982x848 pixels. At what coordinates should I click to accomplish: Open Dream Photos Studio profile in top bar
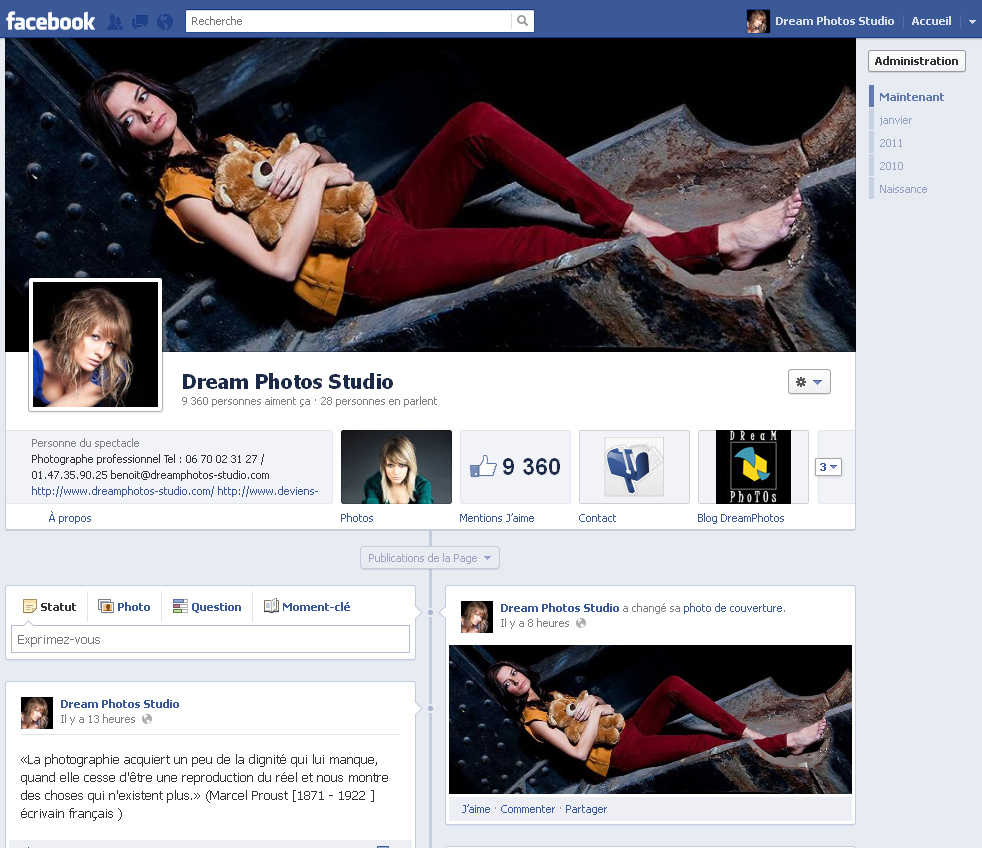(834, 21)
